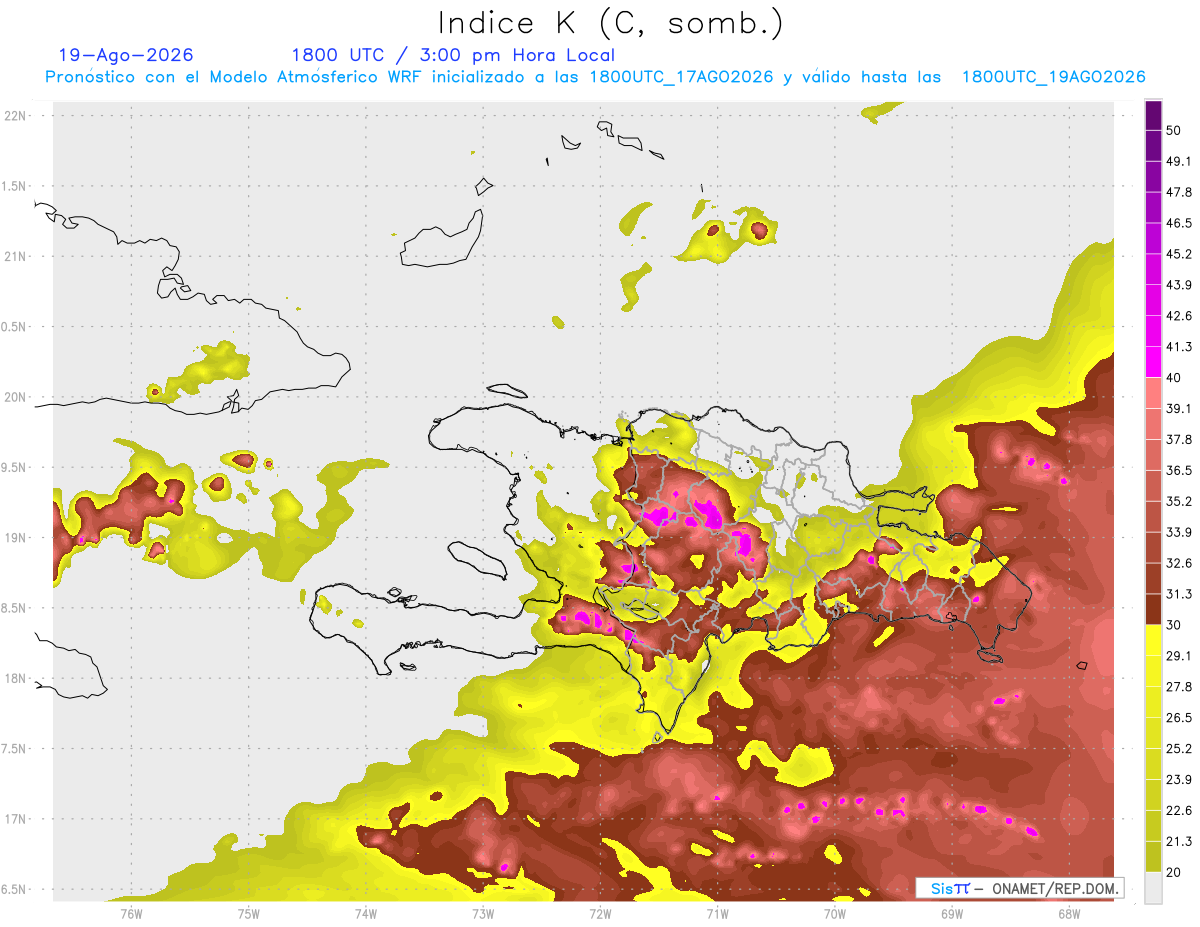
Task: Click the colorbar label '35.2'
Action: tap(1179, 501)
